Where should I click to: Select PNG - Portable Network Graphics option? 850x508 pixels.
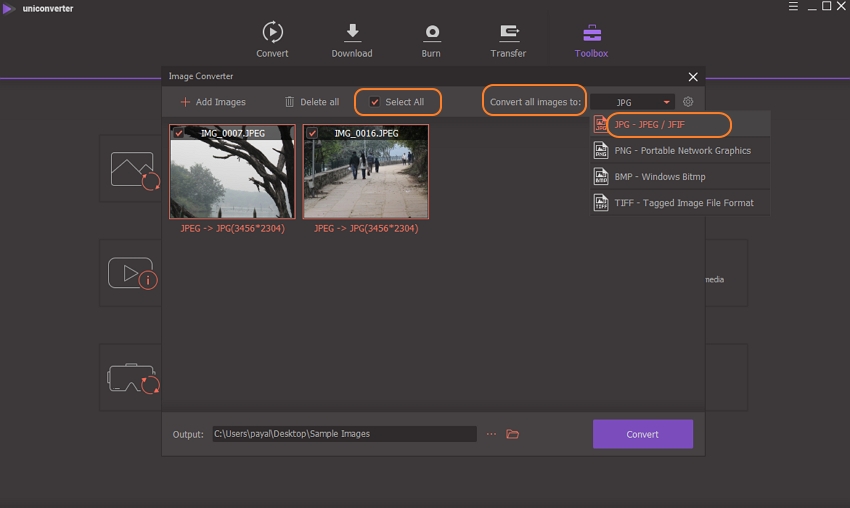(680, 151)
